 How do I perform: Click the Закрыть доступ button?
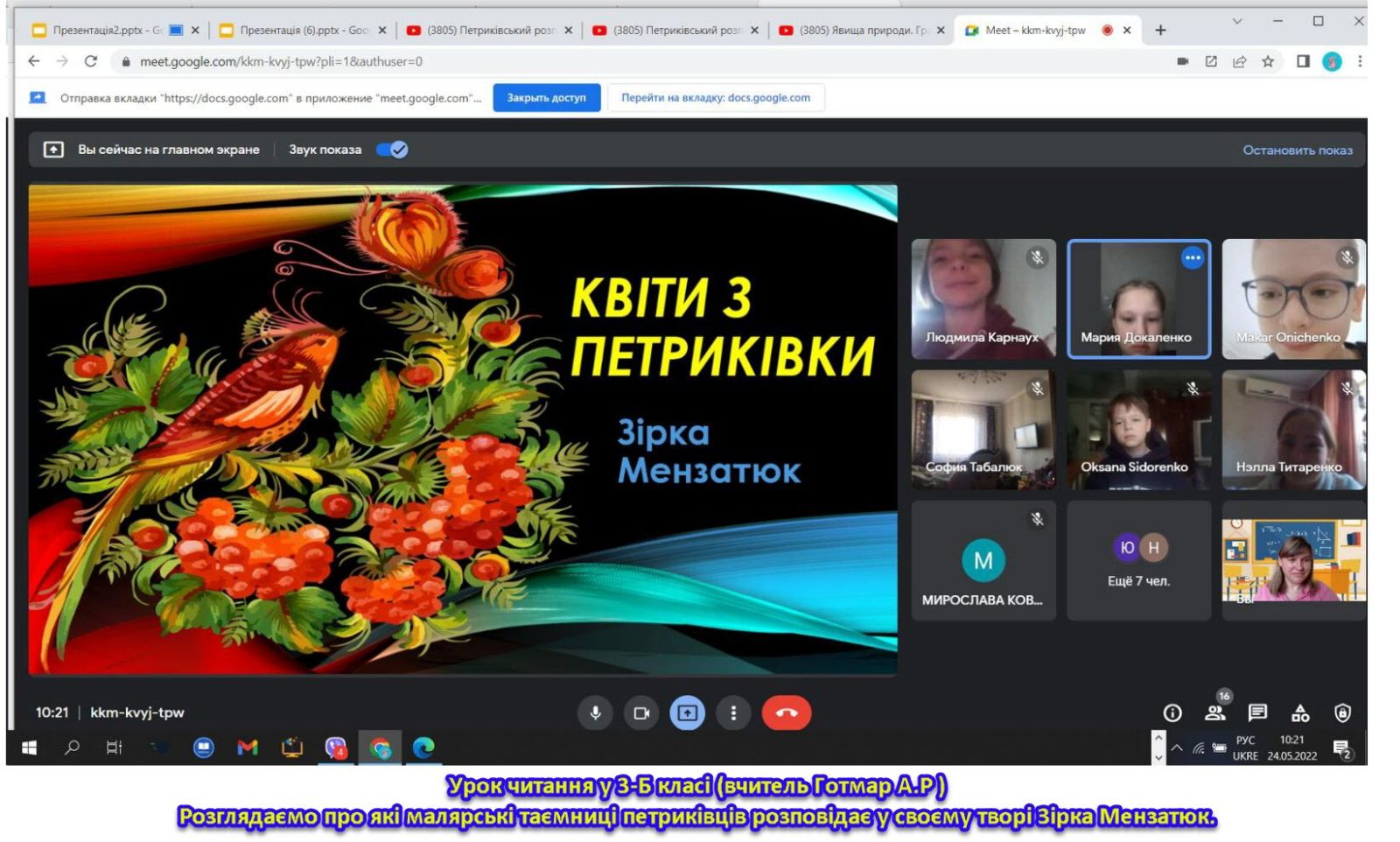546,98
